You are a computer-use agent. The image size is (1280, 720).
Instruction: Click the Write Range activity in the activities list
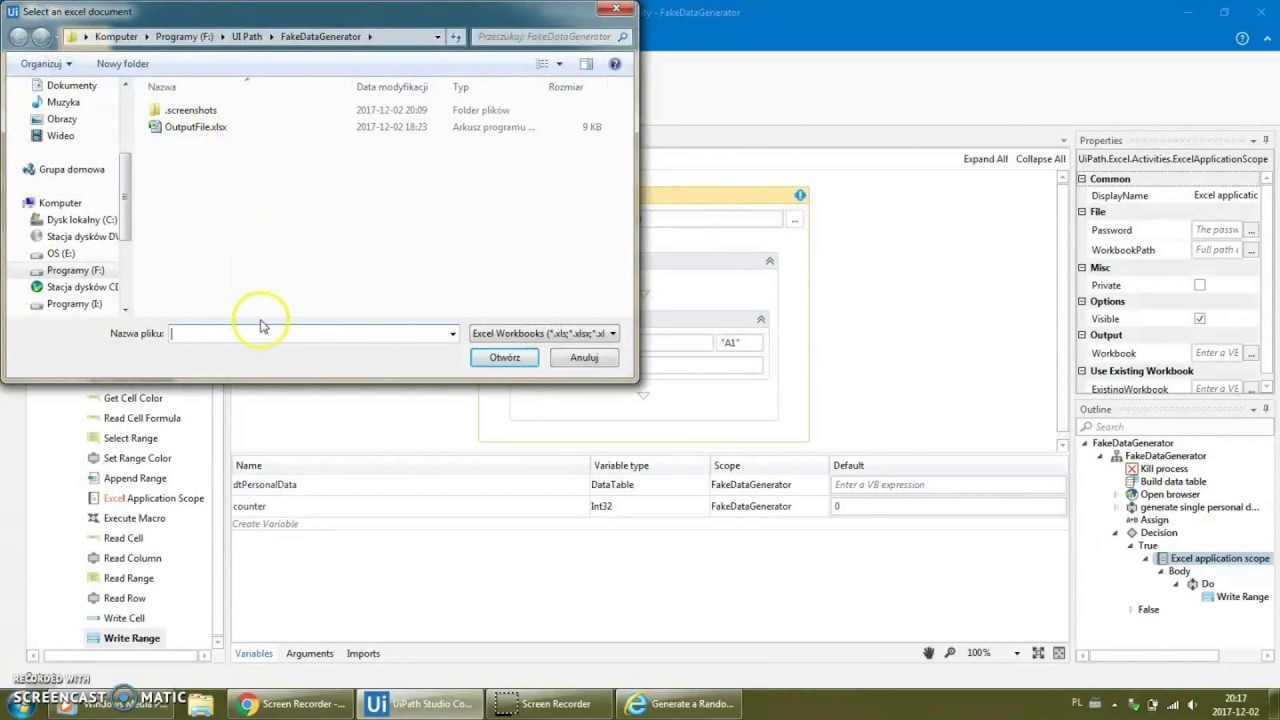(x=131, y=638)
